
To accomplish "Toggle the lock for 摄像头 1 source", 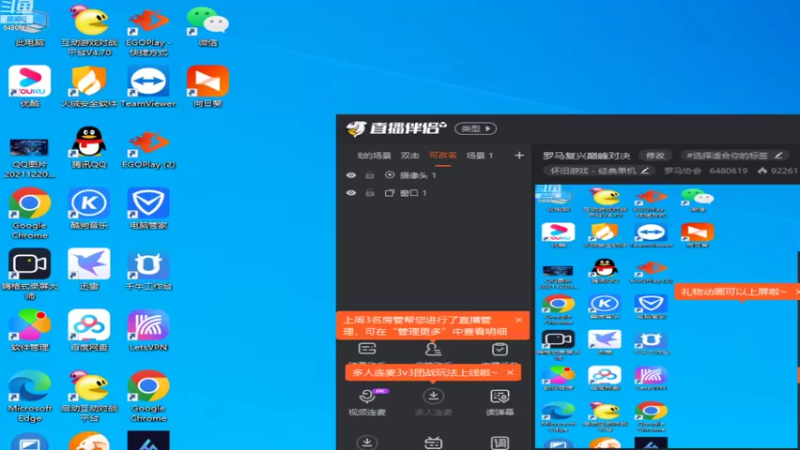I will [x=370, y=175].
